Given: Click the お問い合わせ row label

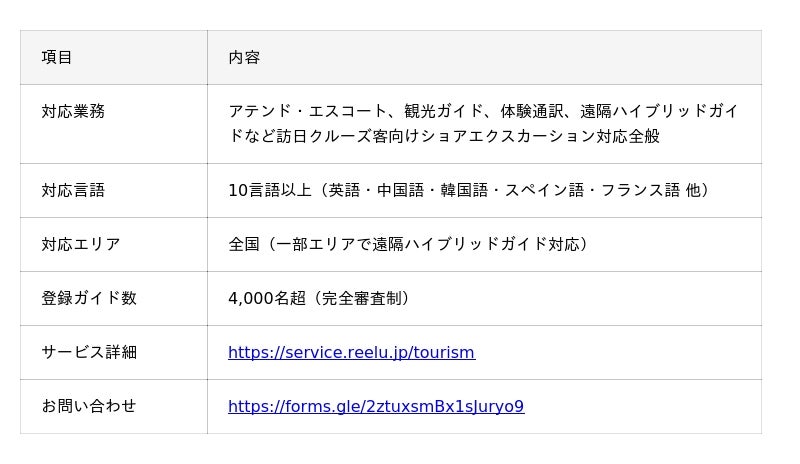Looking at the screenshot, I should [x=89, y=406].
